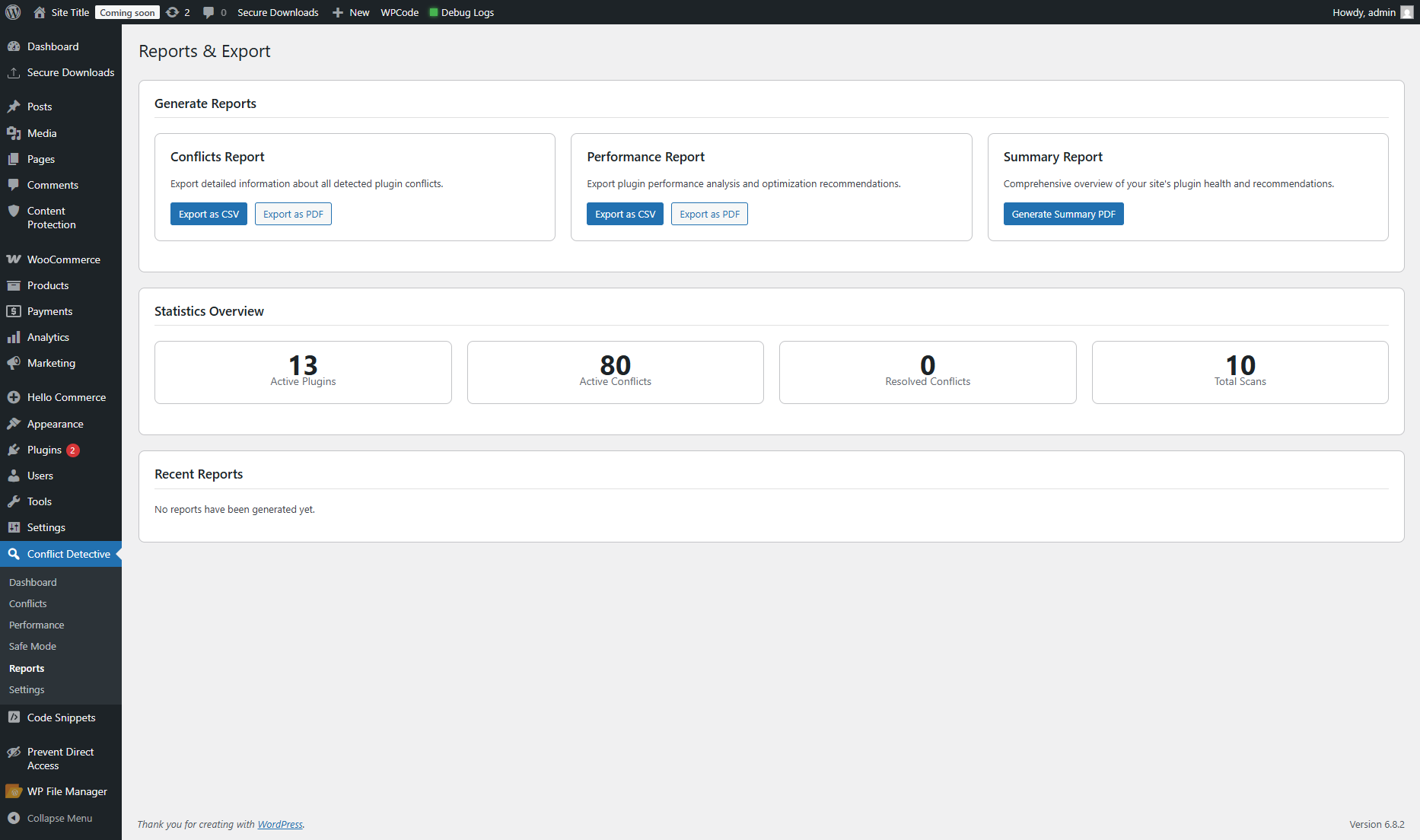Screen dimensions: 1420x840
Task: Open the Safe Mode submenu item
Action: 33,646
